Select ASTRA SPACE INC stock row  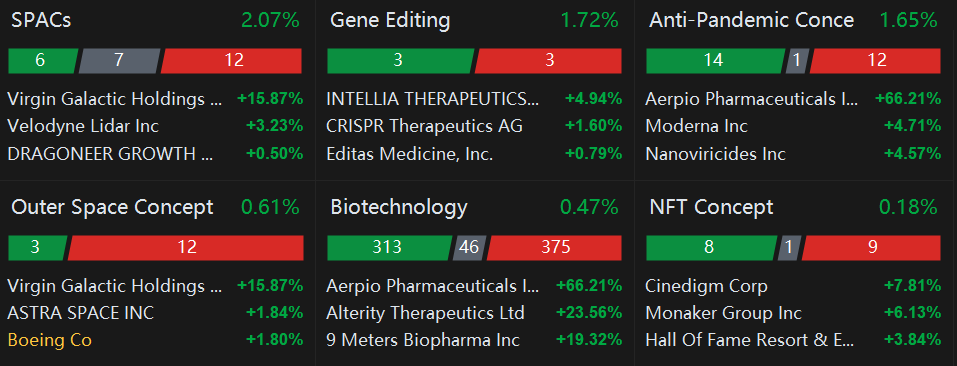click(155, 313)
